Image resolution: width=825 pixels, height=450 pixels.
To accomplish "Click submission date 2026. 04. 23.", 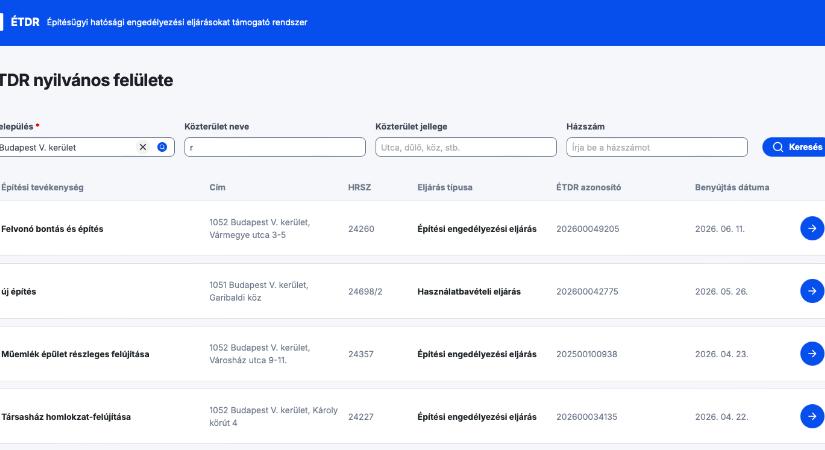I will pyautogui.click(x=721, y=354).
